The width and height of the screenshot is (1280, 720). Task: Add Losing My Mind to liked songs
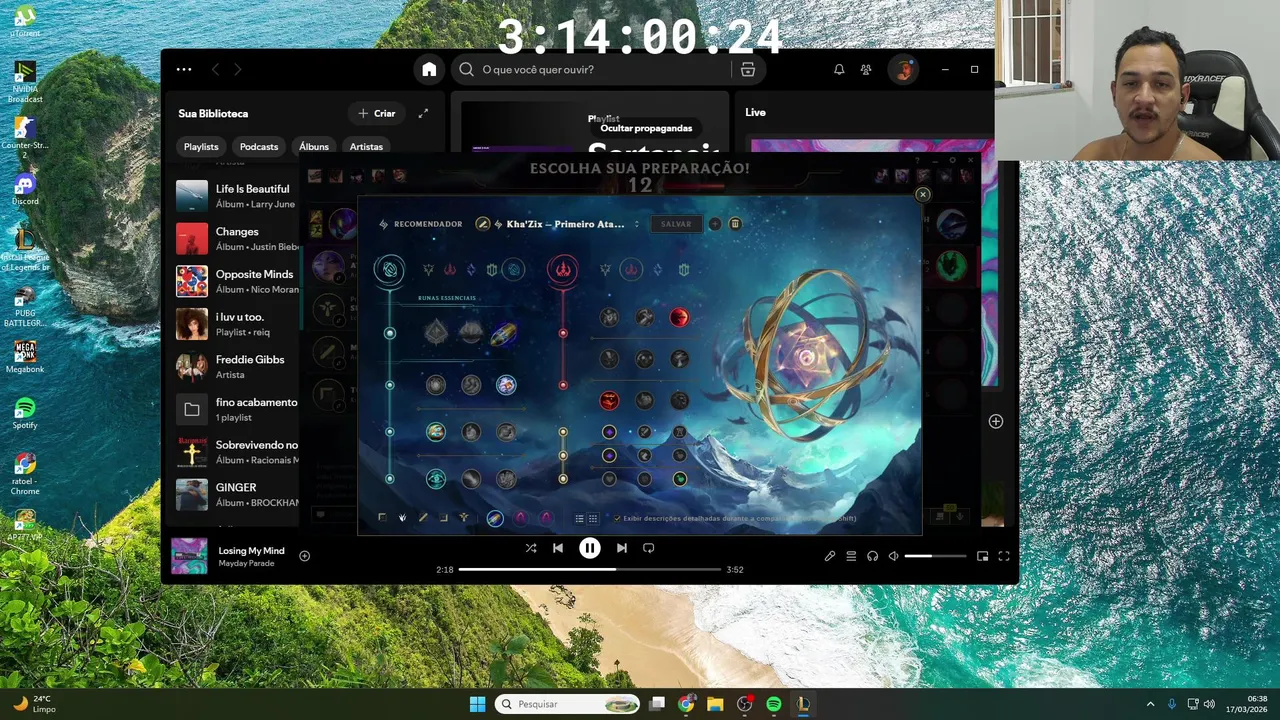click(x=305, y=556)
